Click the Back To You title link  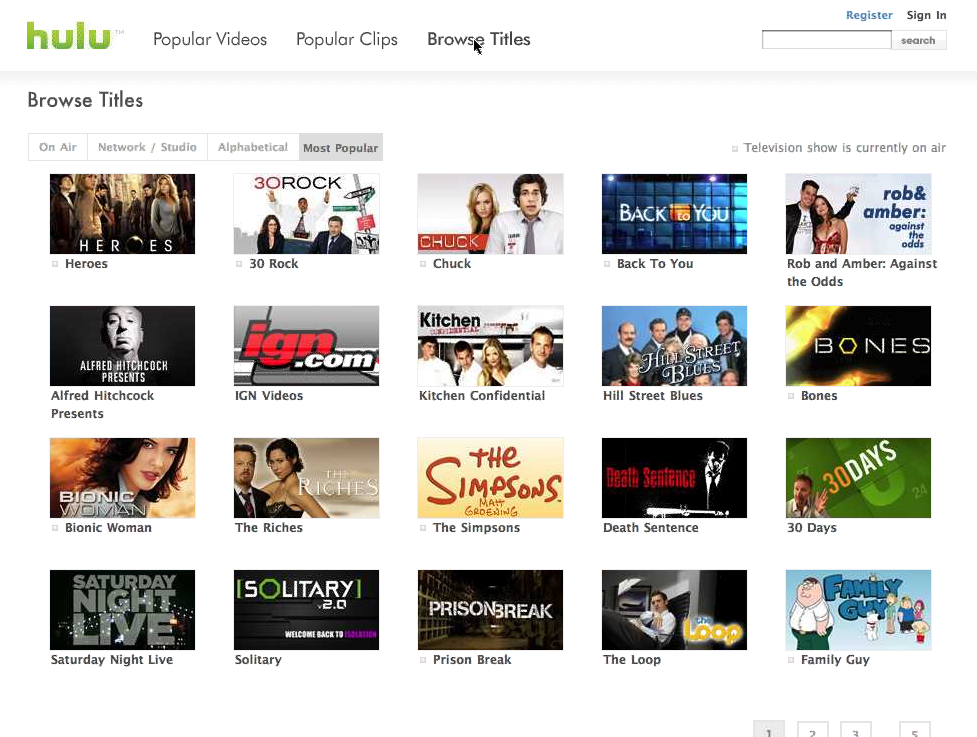(655, 264)
